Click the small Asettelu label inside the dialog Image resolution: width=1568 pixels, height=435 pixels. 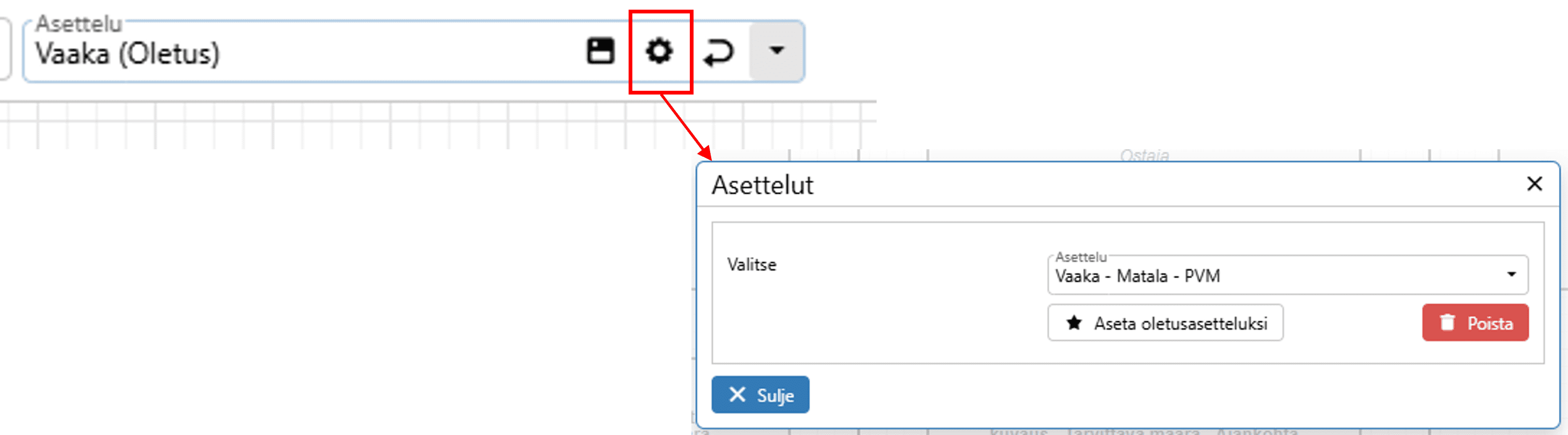tap(1081, 257)
